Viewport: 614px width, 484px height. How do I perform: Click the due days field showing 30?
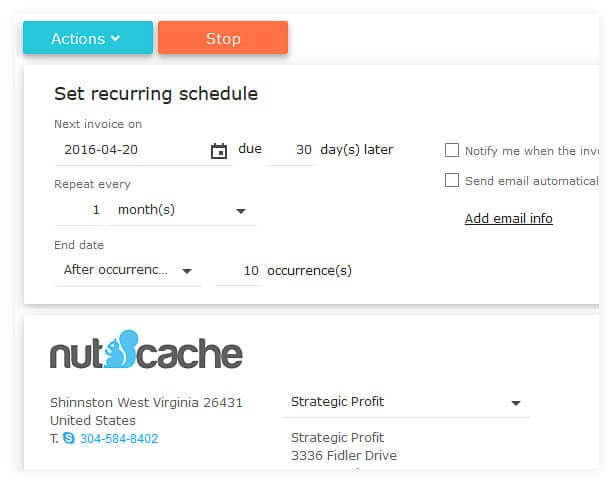click(x=291, y=150)
